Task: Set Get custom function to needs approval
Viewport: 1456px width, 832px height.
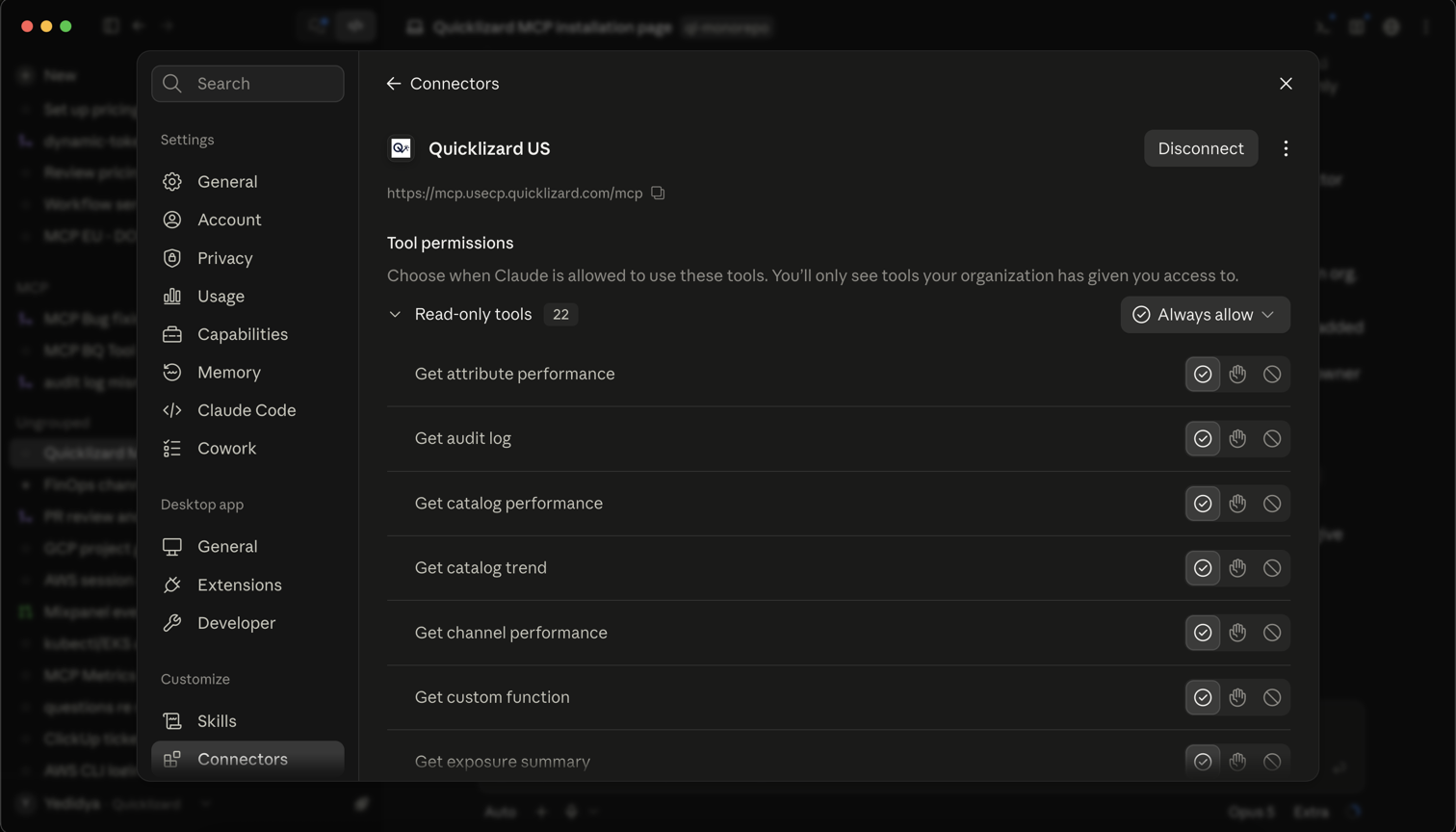Action: [1237, 697]
